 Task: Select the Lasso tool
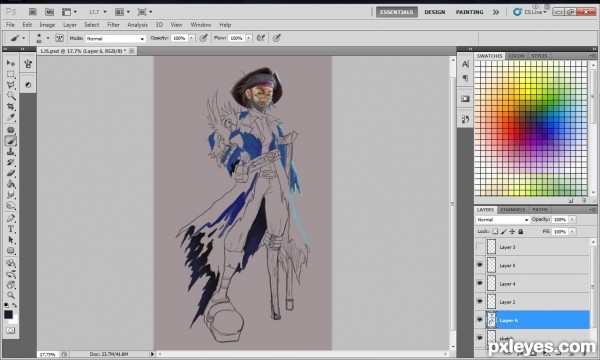coord(11,85)
